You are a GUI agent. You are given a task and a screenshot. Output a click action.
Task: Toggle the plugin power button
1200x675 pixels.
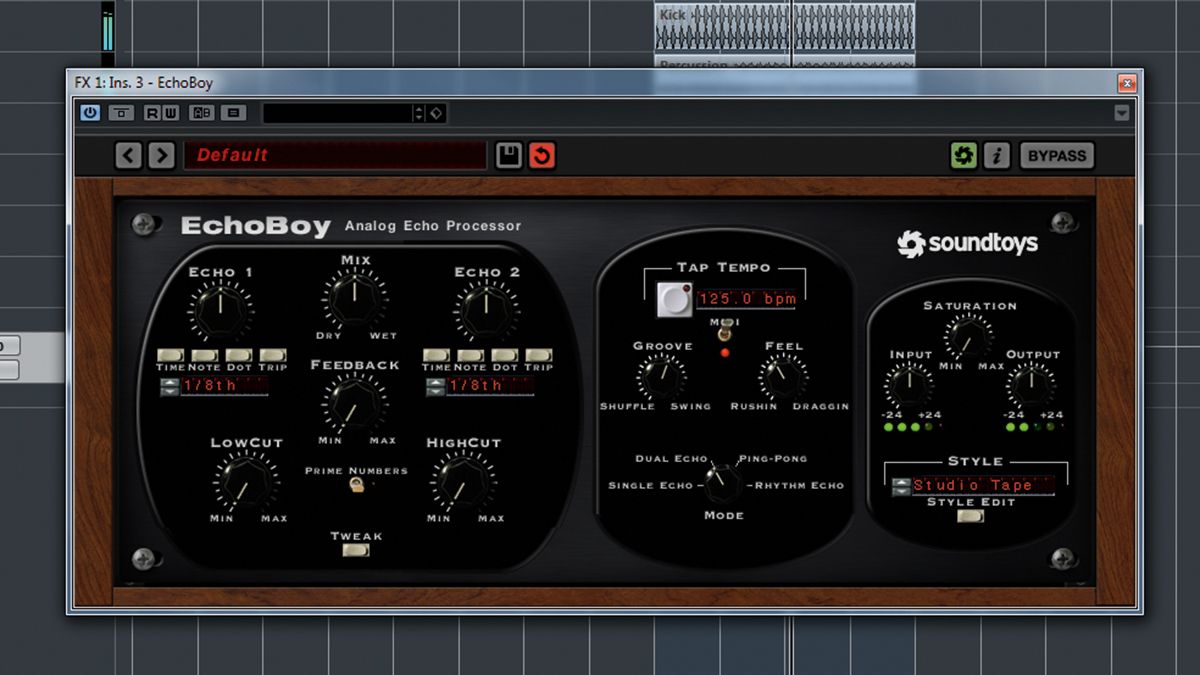[x=89, y=113]
